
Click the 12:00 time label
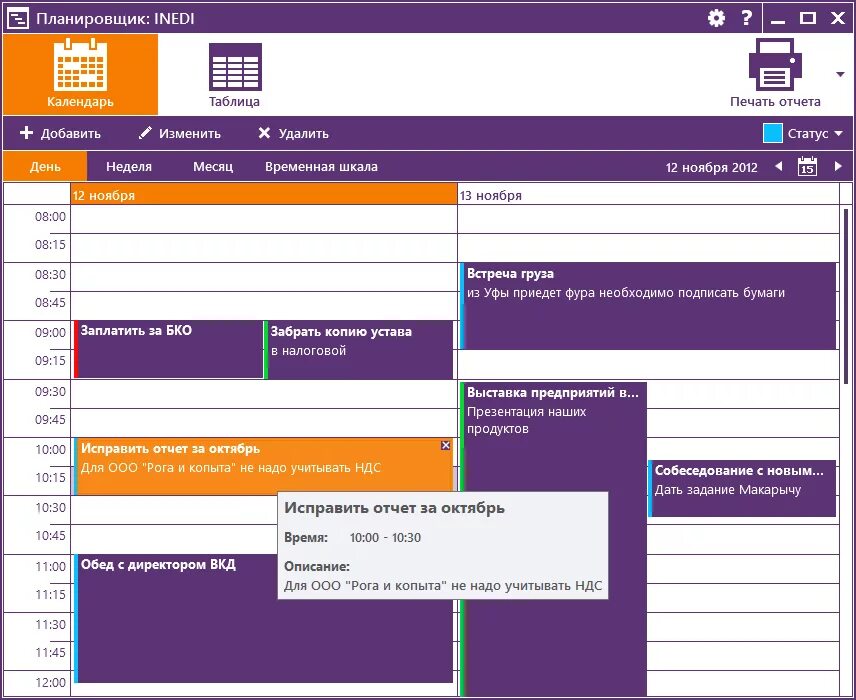[x=50, y=683]
